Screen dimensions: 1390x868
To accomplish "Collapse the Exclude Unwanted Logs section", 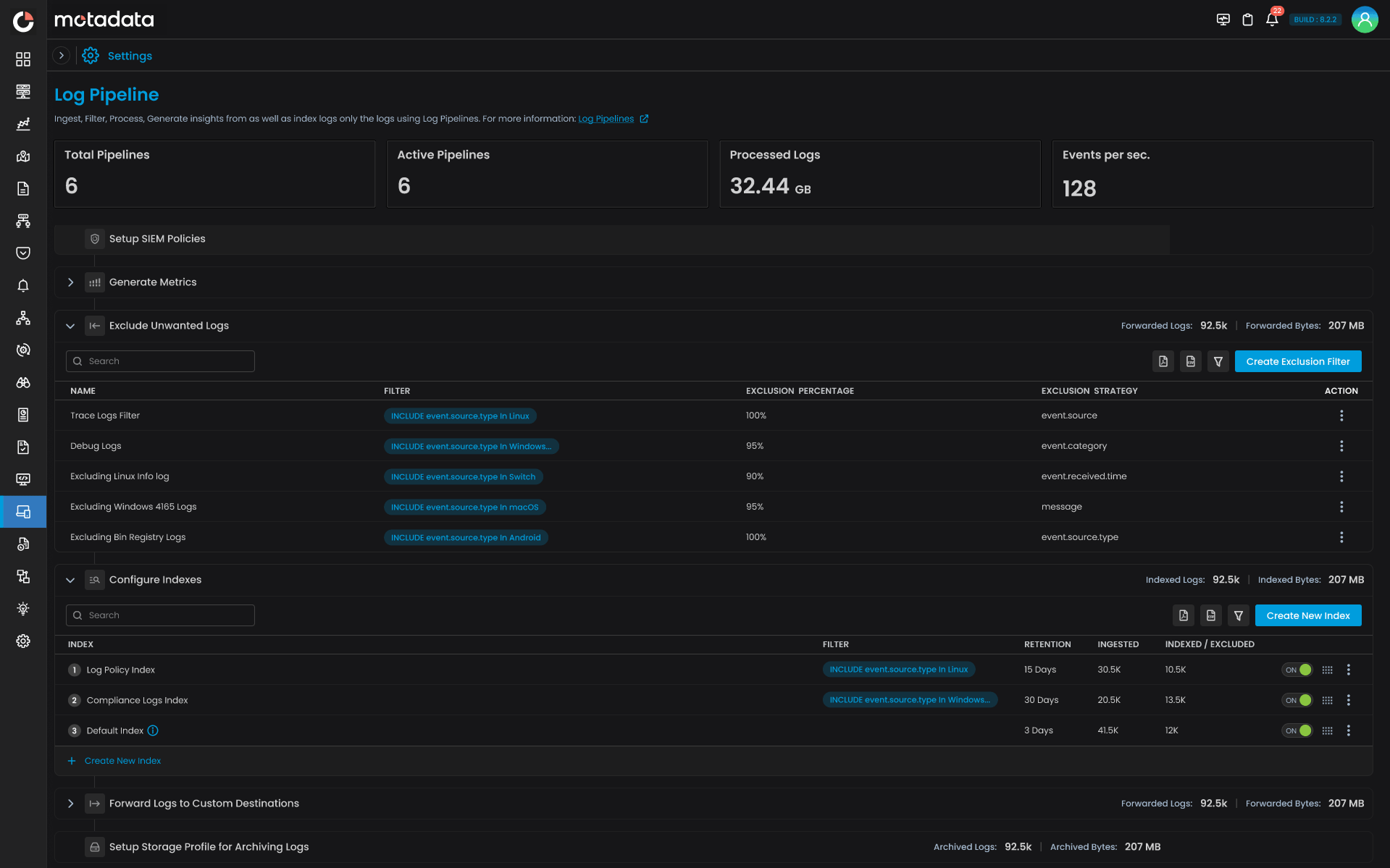I will (70, 326).
